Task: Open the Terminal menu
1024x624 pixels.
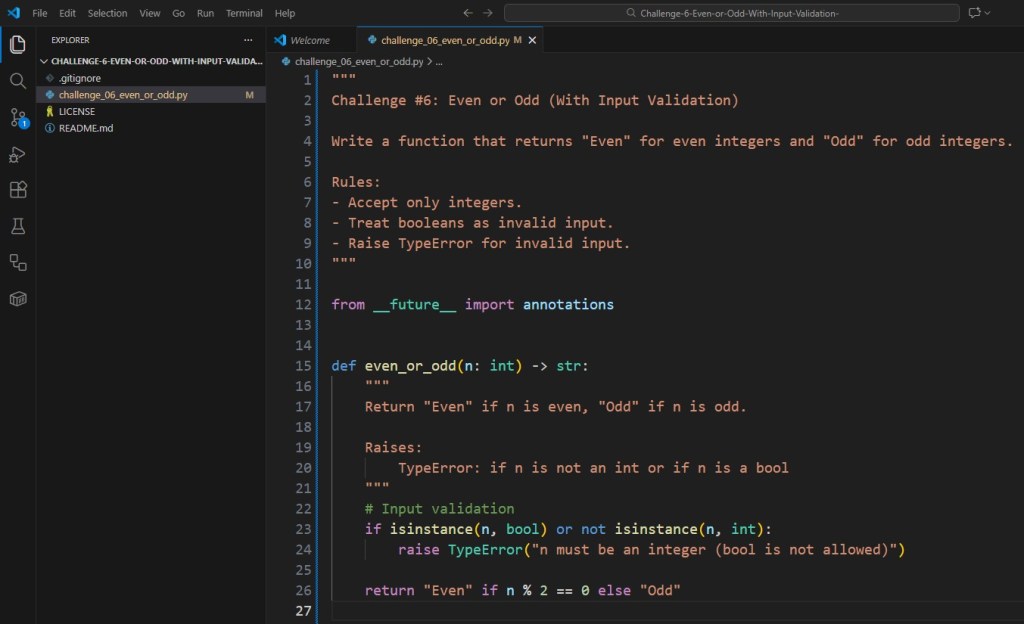Action: pos(243,13)
